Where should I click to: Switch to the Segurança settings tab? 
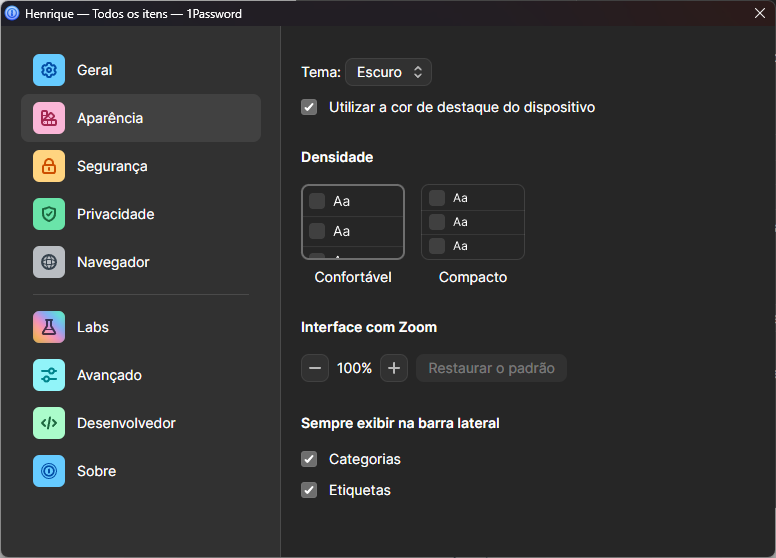112,166
